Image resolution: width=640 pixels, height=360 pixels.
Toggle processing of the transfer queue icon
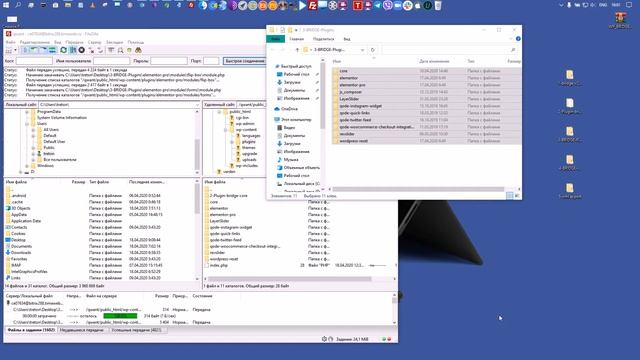tap(73, 50)
